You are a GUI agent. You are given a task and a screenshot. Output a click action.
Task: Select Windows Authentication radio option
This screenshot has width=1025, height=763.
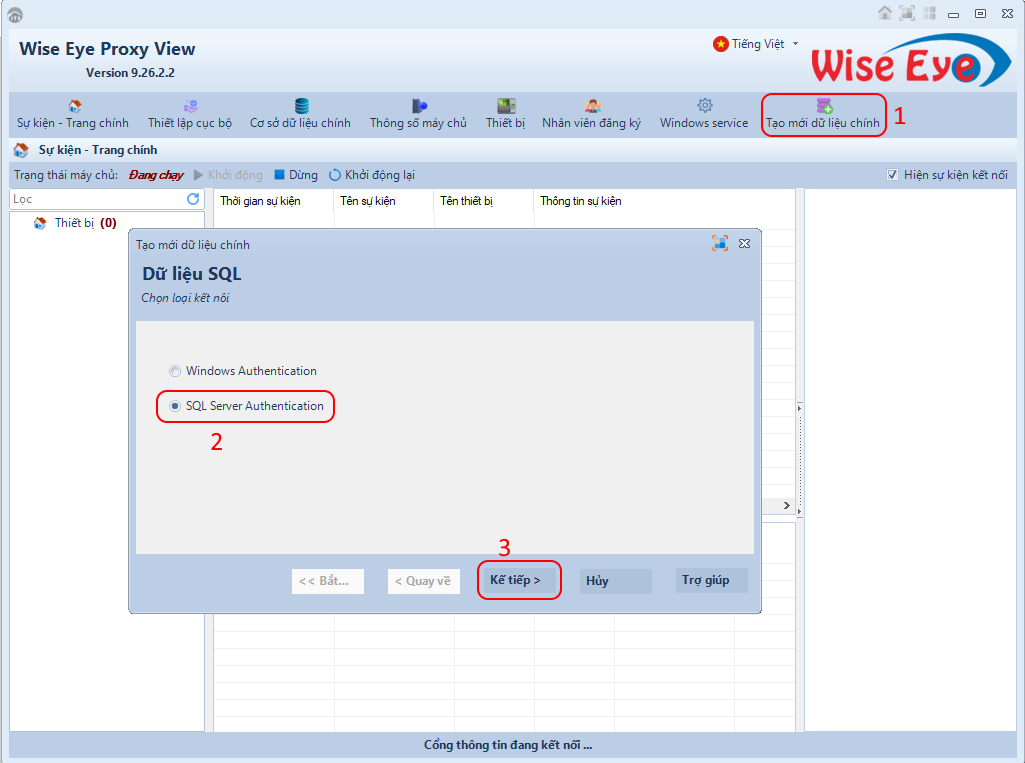coord(176,371)
